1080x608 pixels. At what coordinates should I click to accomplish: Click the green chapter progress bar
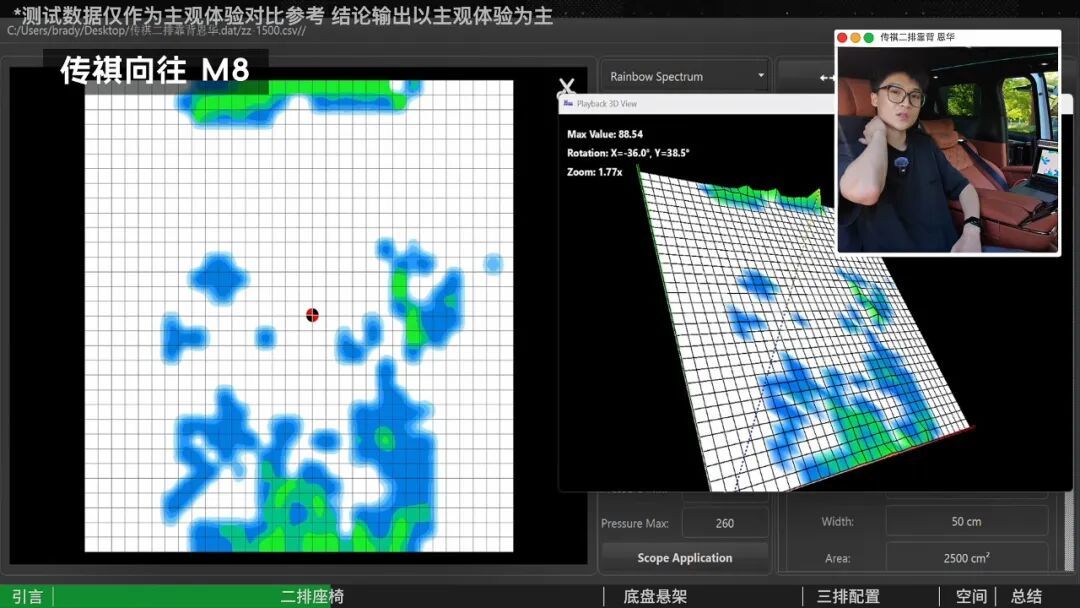(165, 596)
